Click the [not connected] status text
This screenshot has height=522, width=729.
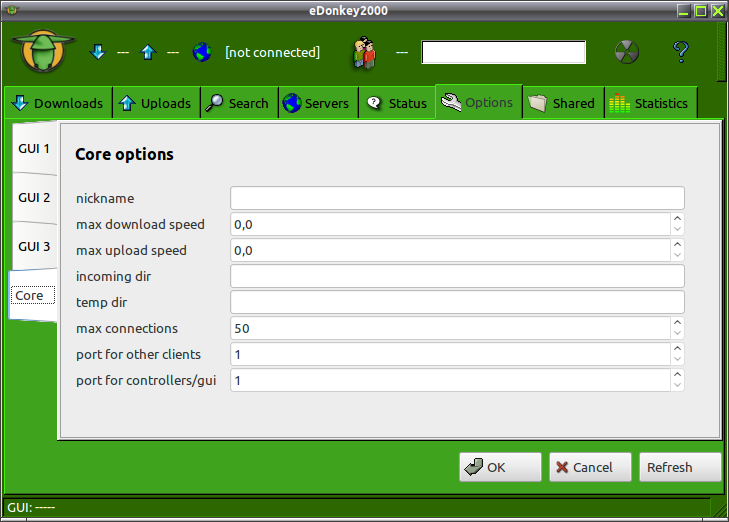coord(272,53)
